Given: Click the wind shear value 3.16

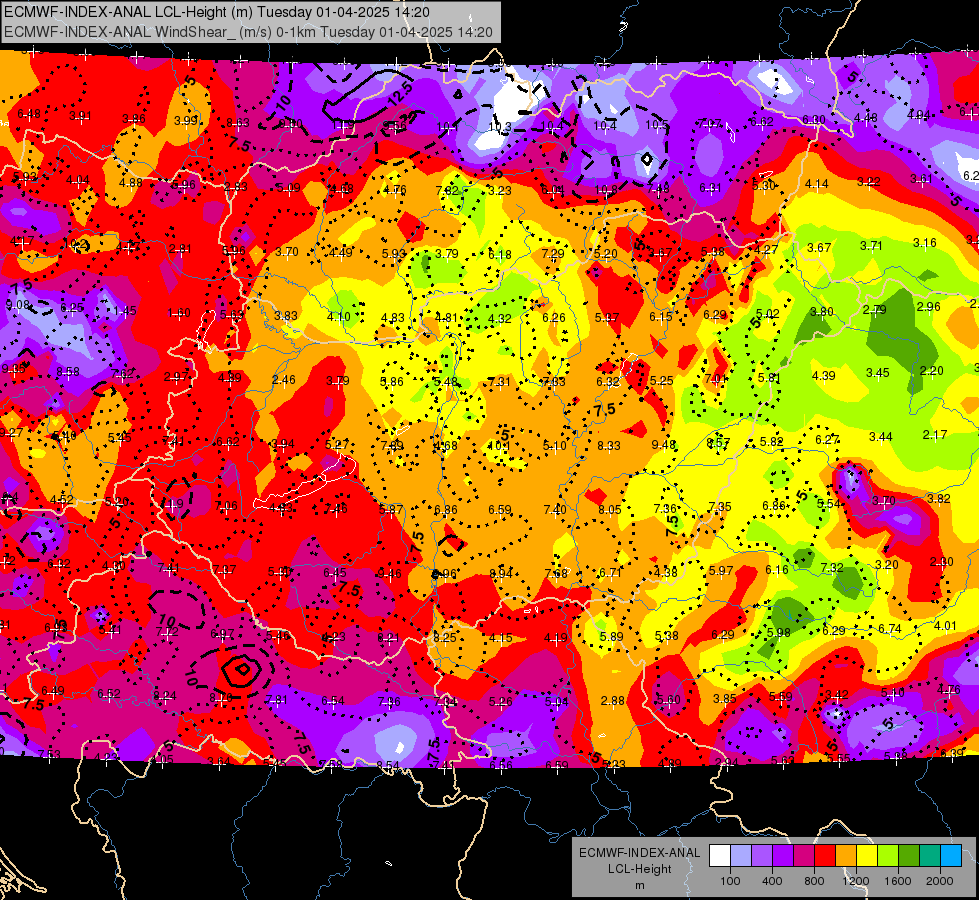Looking at the screenshot, I should point(925,242).
